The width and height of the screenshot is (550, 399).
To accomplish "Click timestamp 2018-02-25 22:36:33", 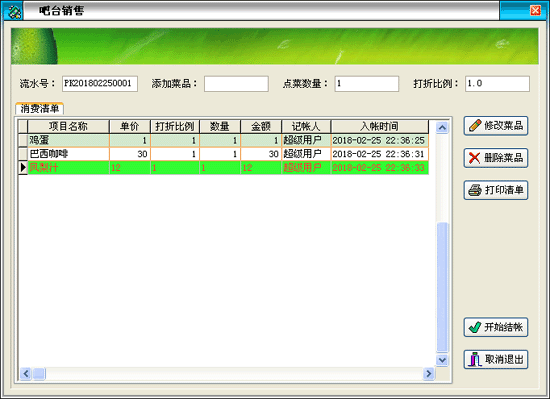I will (x=379, y=168).
